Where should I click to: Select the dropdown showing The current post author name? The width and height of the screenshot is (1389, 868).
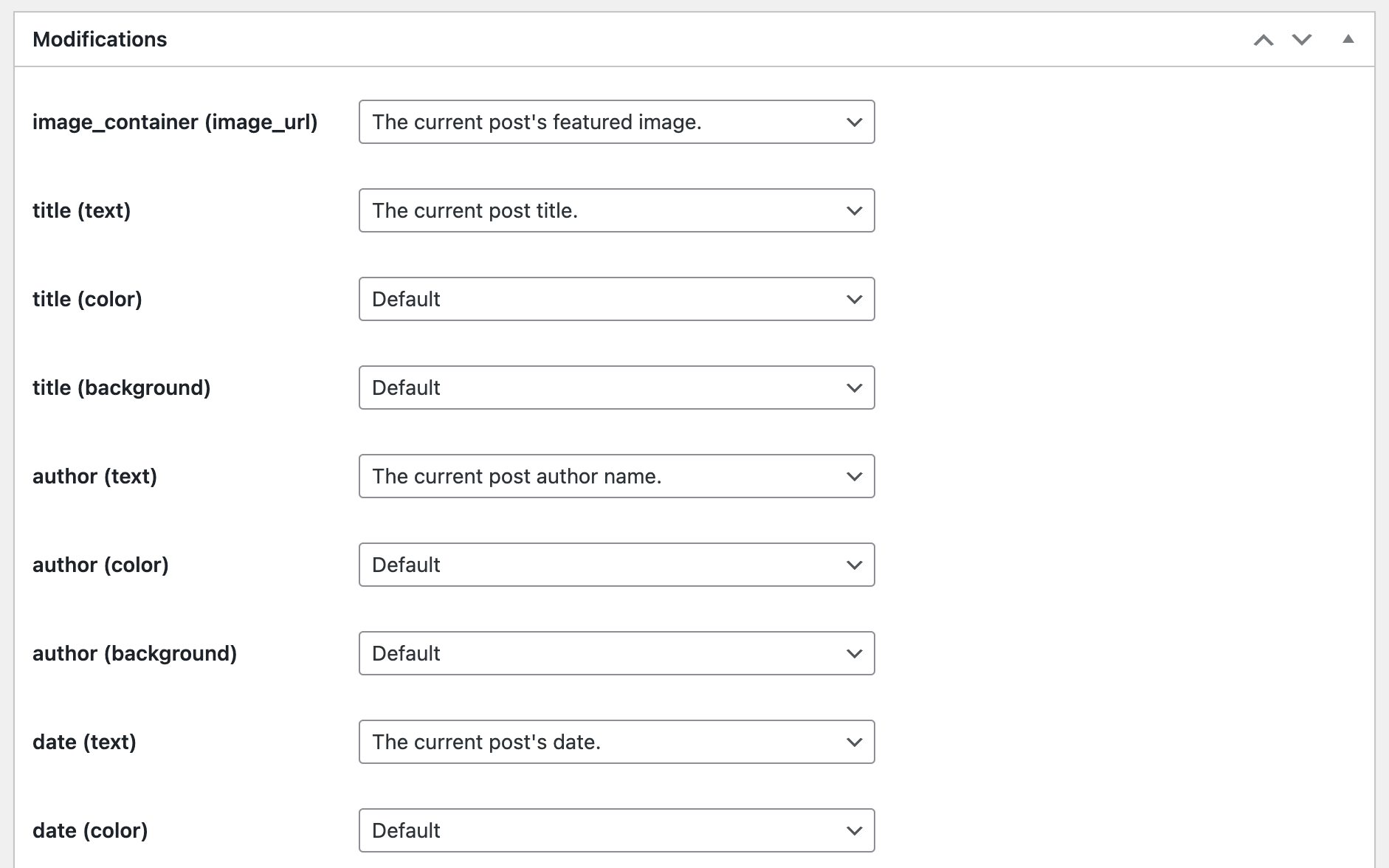click(x=616, y=476)
